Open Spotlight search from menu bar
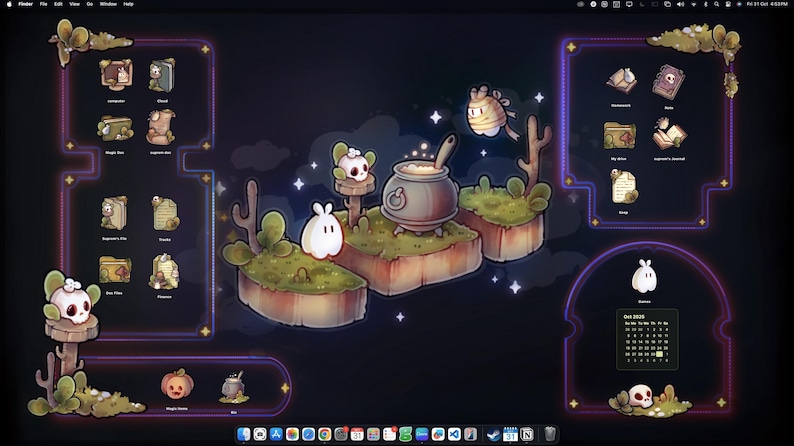The height and width of the screenshot is (446, 794). pos(717,4)
